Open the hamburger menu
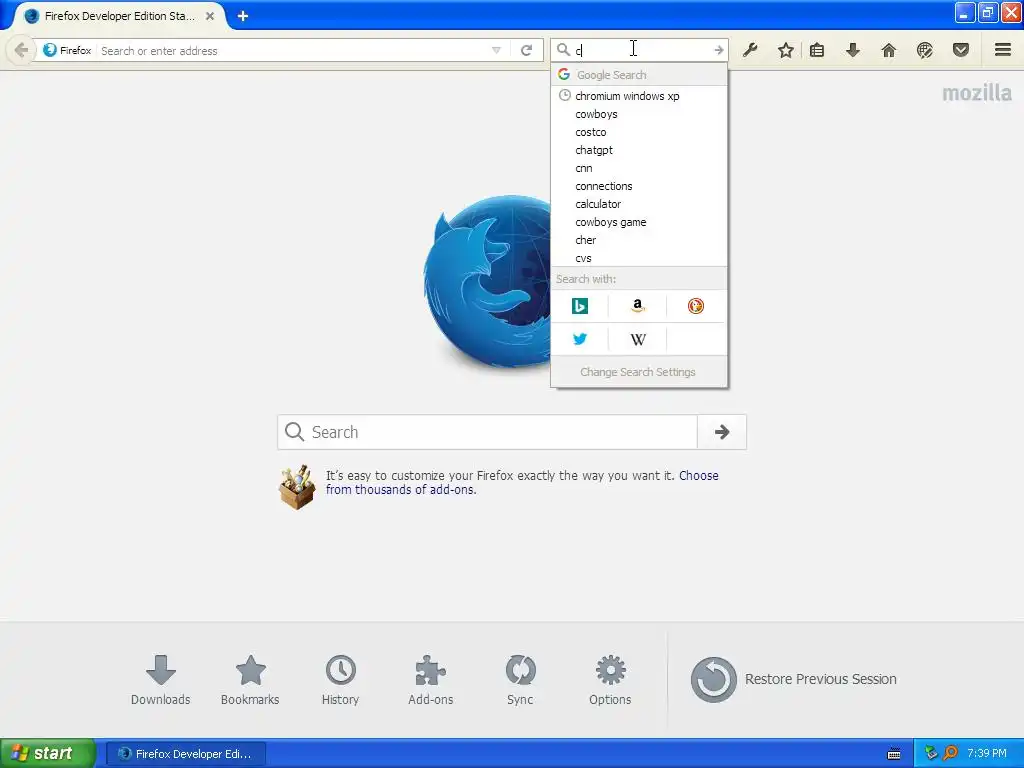Viewport: 1024px width, 768px height. pyautogui.click(x=1003, y=50)
